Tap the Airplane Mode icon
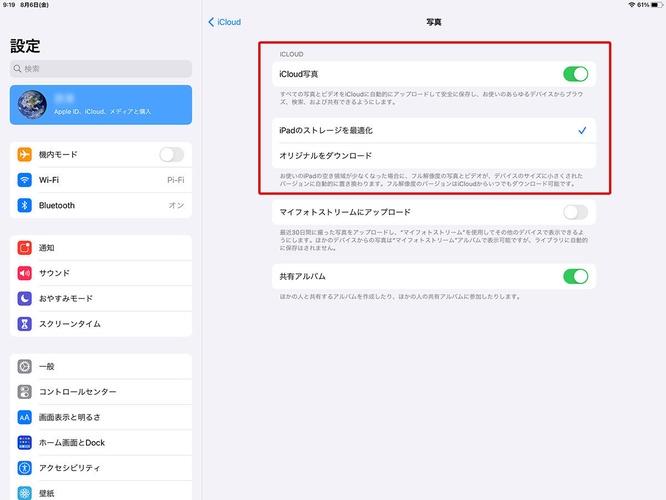This screenshot has width=666, height=500. tap(25, 154)
